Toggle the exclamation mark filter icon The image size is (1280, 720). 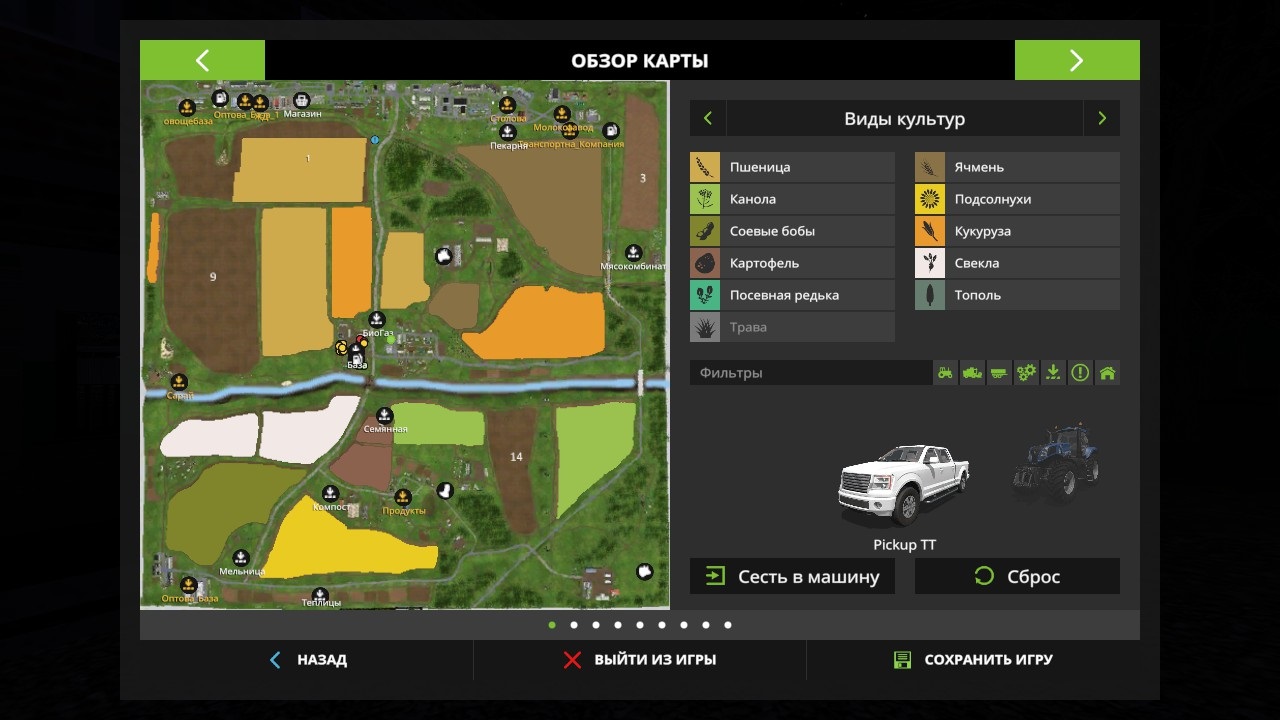(1080, 373)
